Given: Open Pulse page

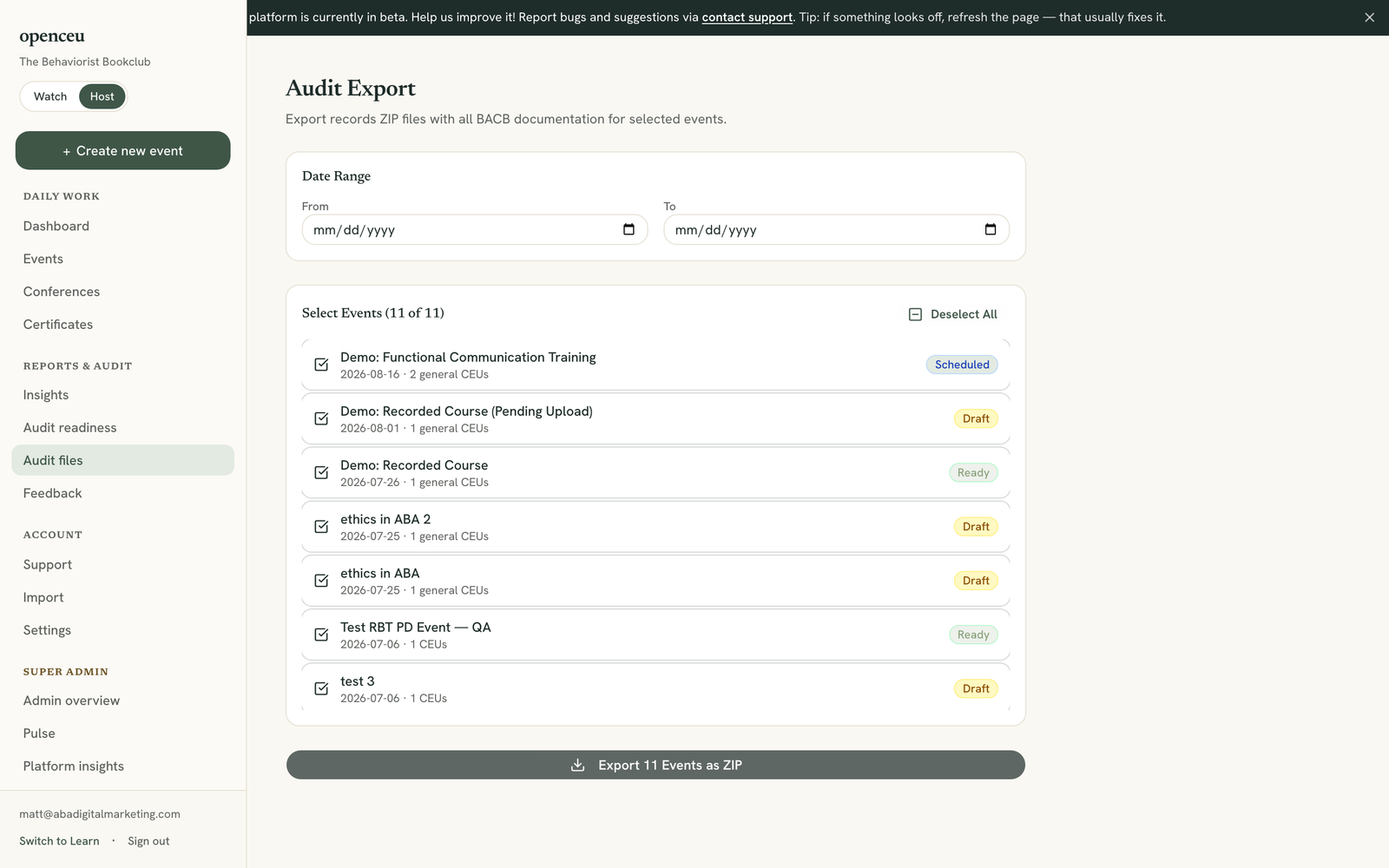Looking at the screenshot, I should pos(123,733).
